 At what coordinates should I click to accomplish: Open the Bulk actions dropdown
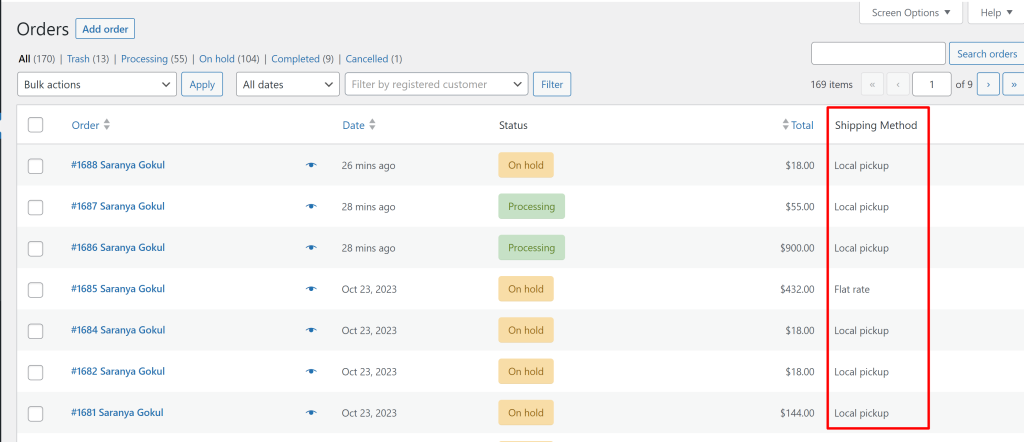click(97, 84)
